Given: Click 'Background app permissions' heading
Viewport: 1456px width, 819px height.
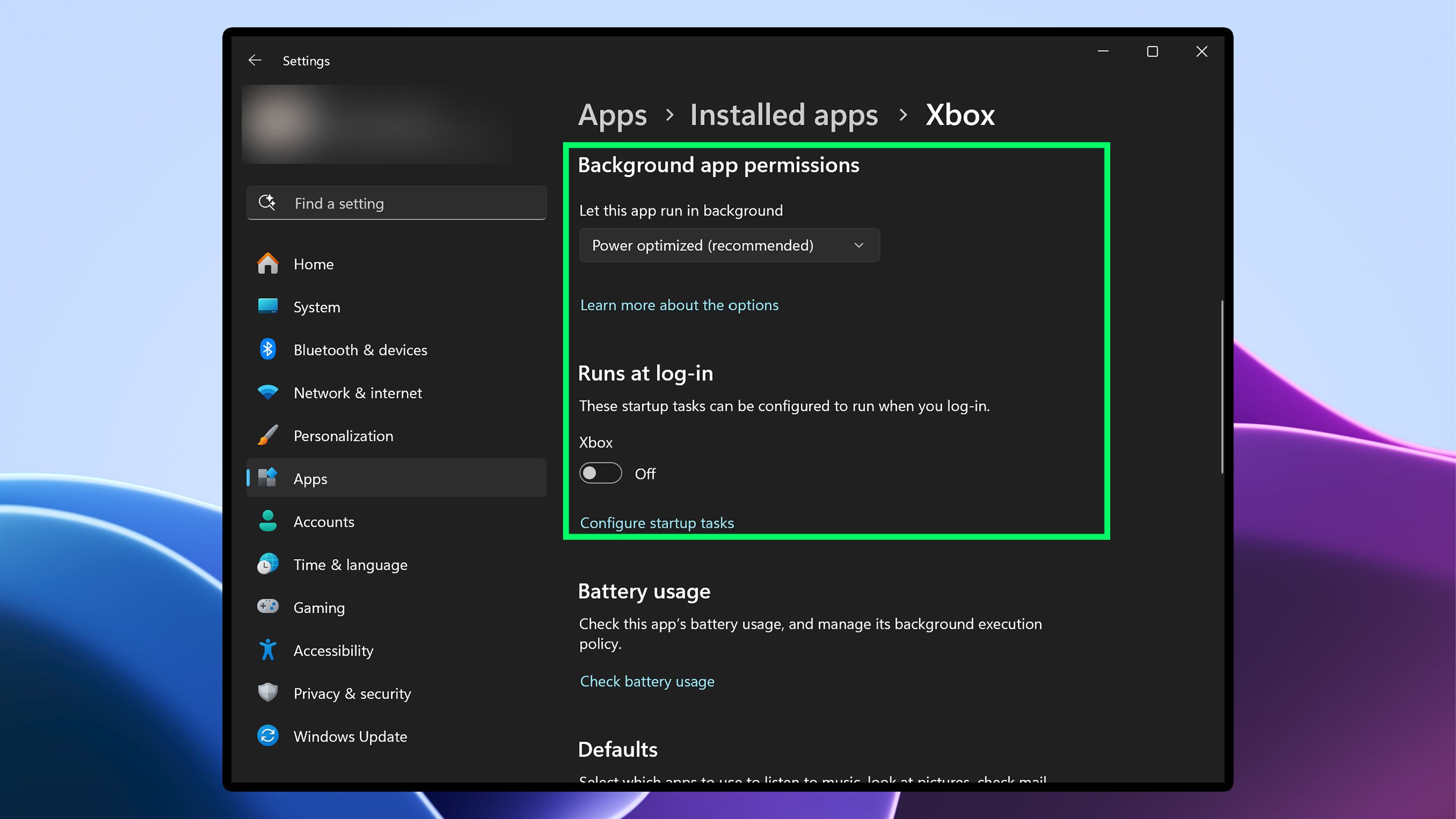Looking at the screenshot, I should coord(718,165).
